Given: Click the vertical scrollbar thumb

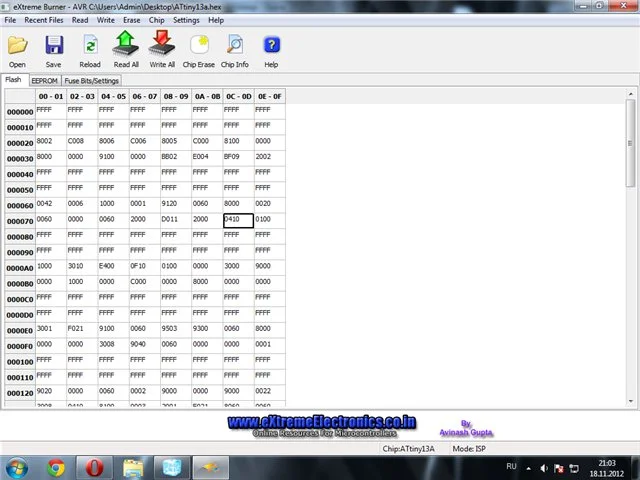Looking at the screenshot, I should tap(631, 143).
